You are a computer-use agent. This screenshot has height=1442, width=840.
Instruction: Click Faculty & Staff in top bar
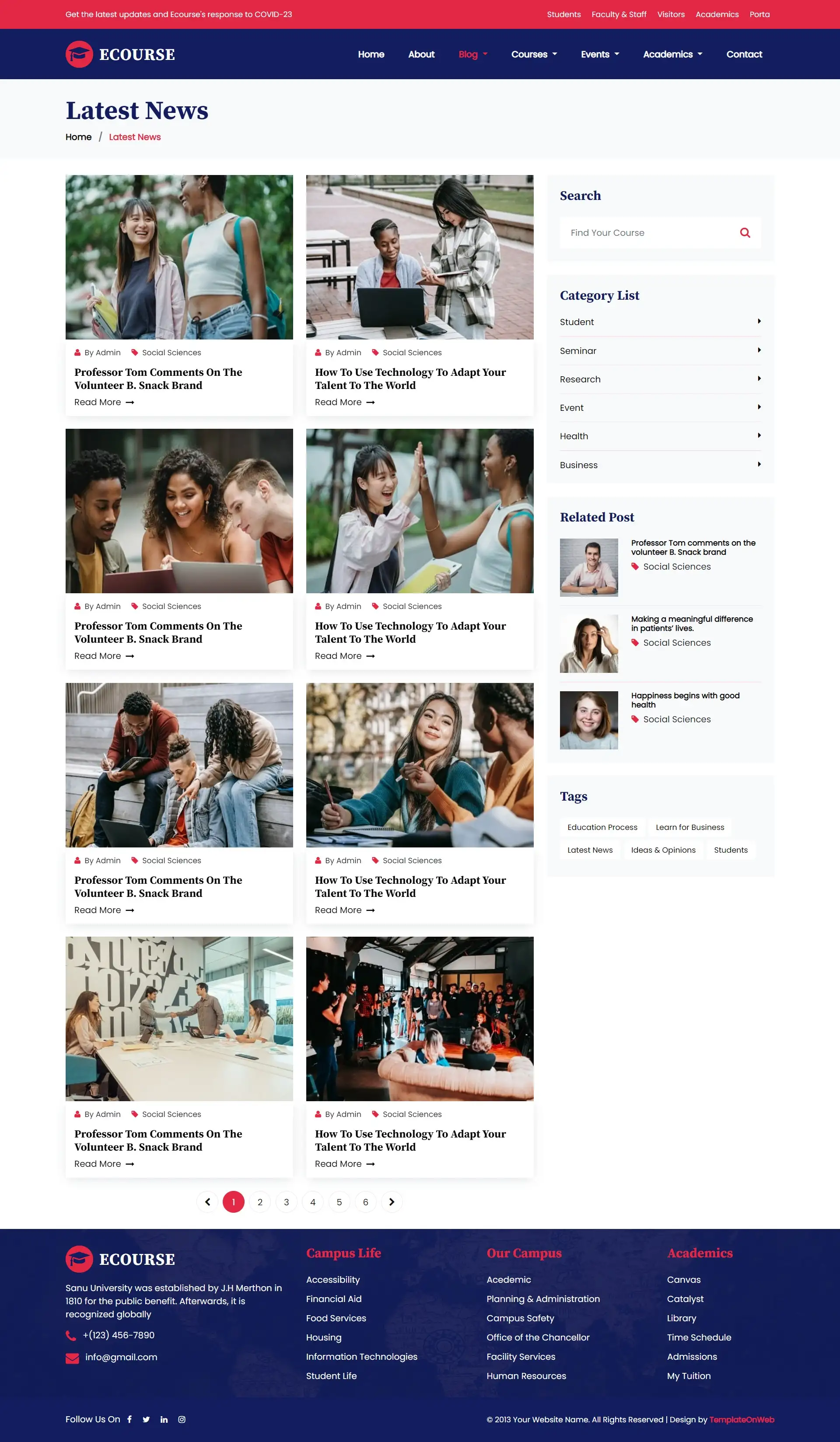pos(619,14)
